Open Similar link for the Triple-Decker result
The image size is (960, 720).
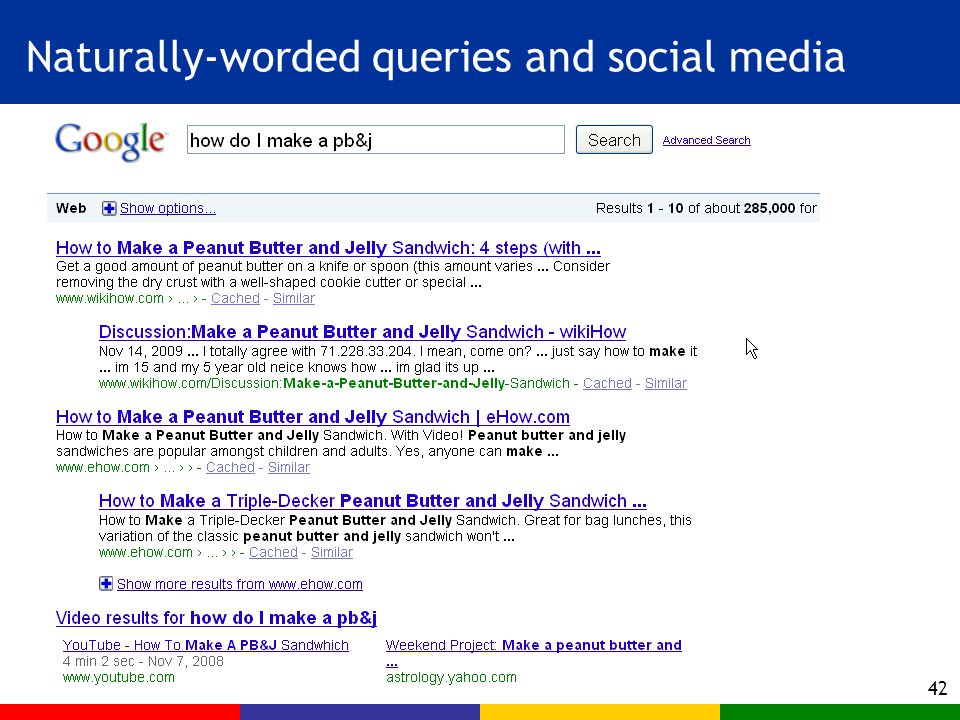(332, 552)
